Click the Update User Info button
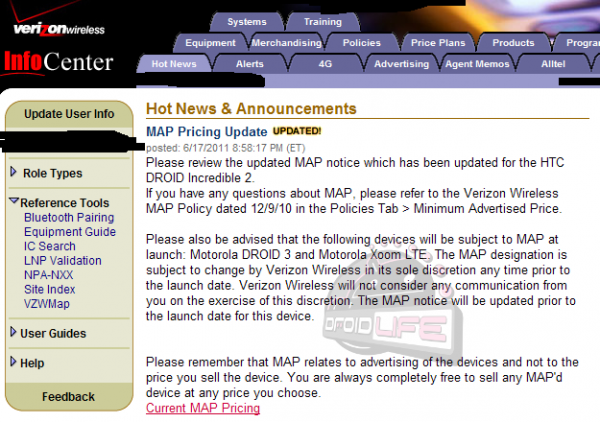The width and height of the screenshot is (600, 422). coord(69,114)
